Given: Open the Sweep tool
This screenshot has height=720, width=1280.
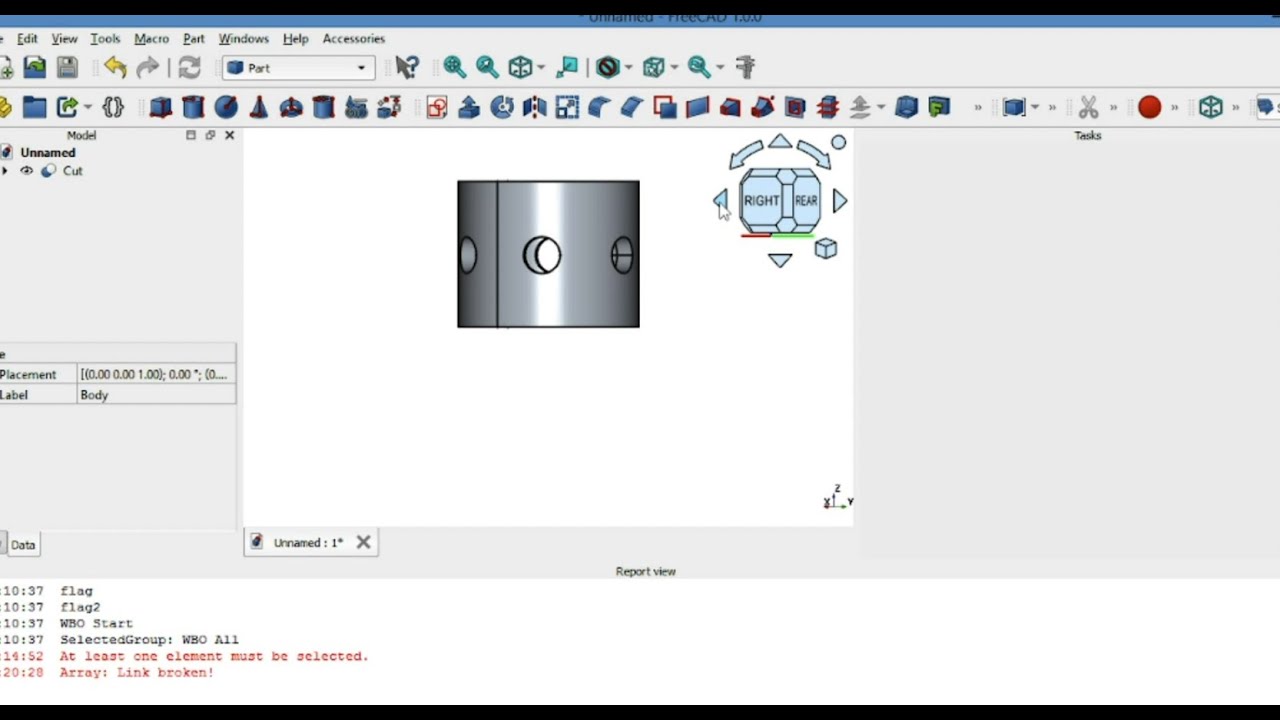Looking at the screenshot, I should coord(763,107).
